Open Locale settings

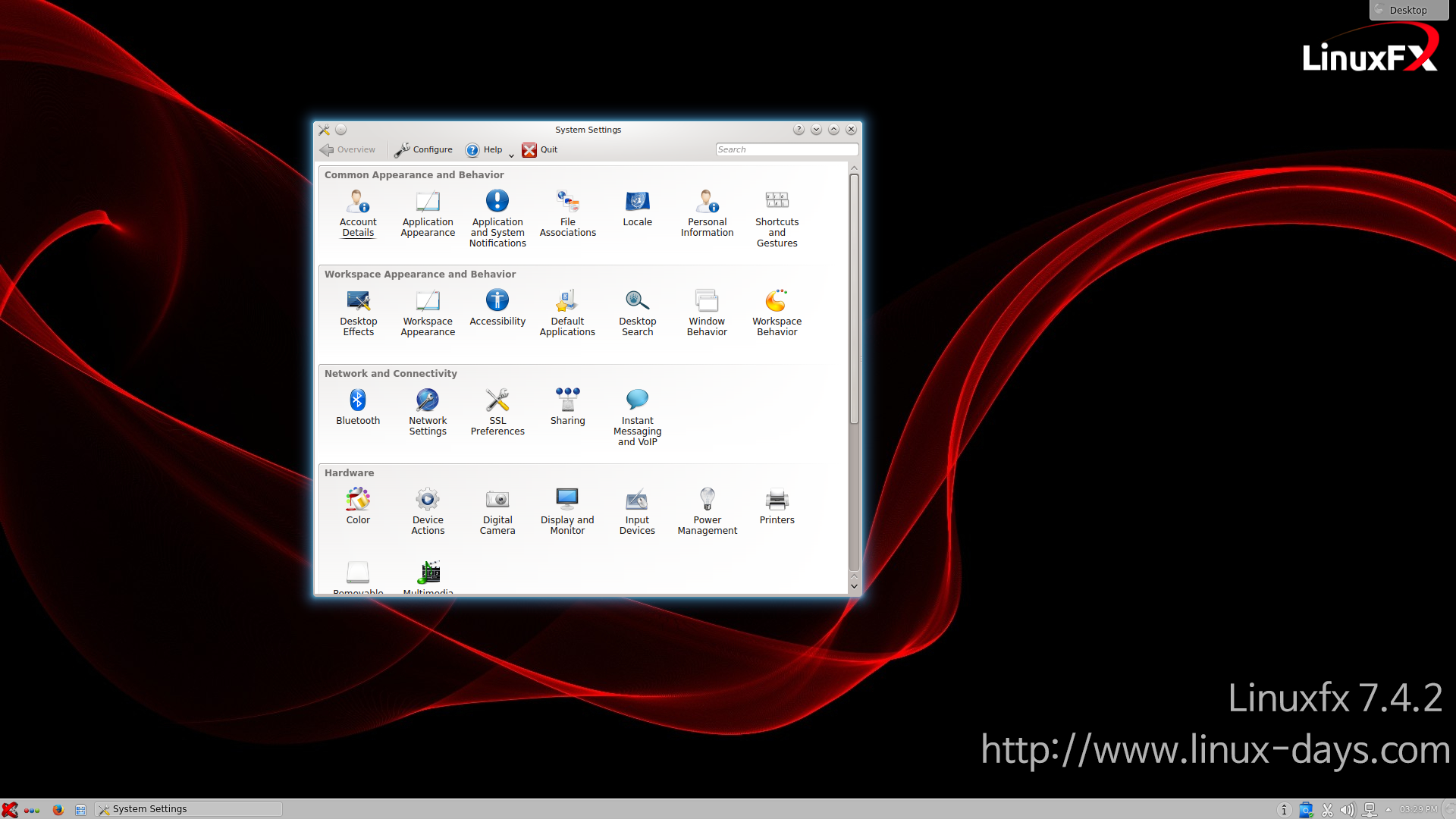coord(637,209)
